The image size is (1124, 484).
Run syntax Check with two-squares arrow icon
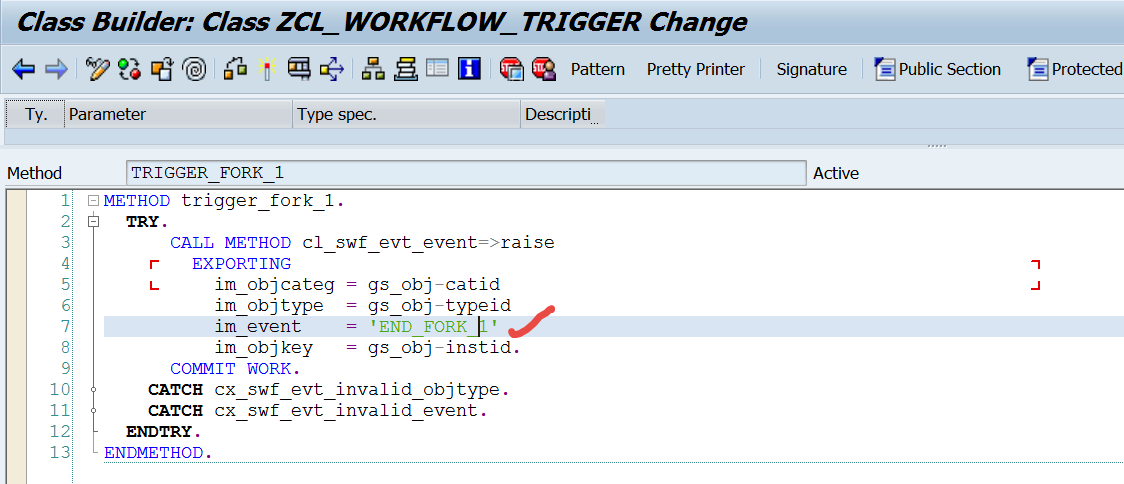click(x=235, y=69)
